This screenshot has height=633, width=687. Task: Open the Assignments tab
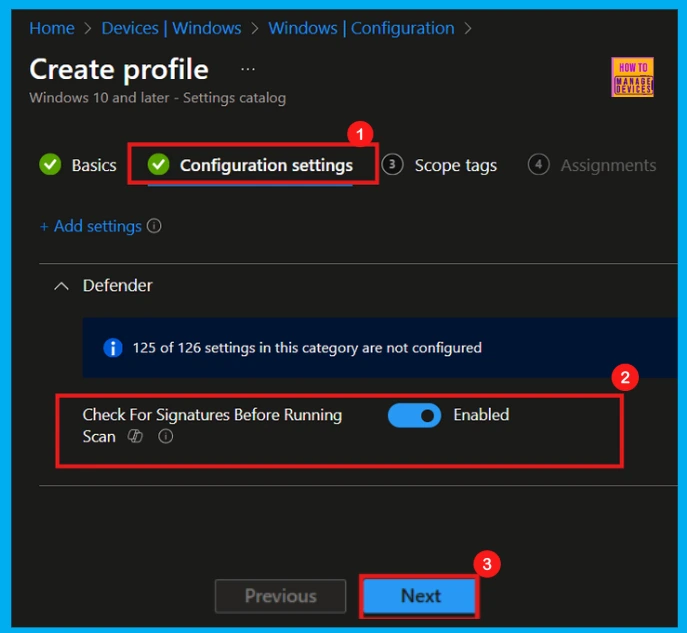coord(592,165)
